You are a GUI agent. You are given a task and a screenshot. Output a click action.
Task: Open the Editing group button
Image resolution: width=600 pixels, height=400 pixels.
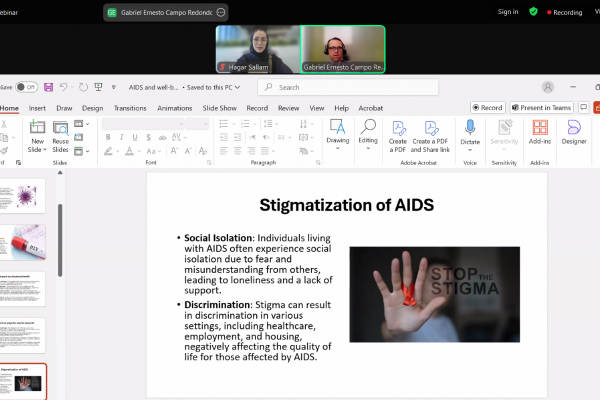click(368, 134)
